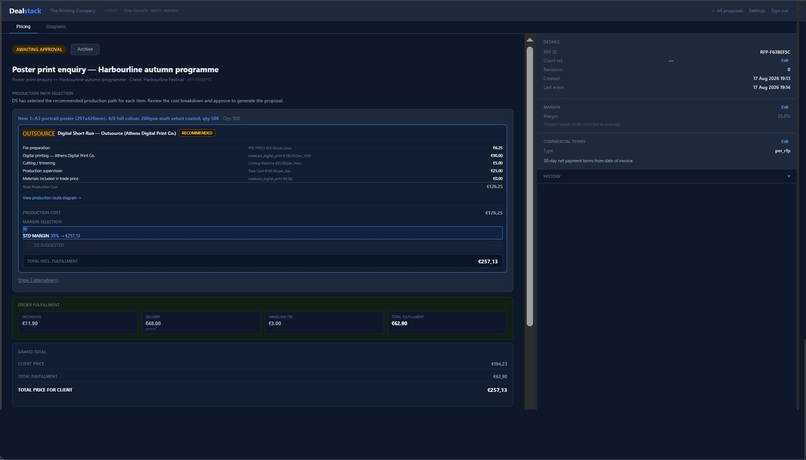The image size is (806, 460).
Task: Select the STD MARGIN radio option
Action: point(25,229)
